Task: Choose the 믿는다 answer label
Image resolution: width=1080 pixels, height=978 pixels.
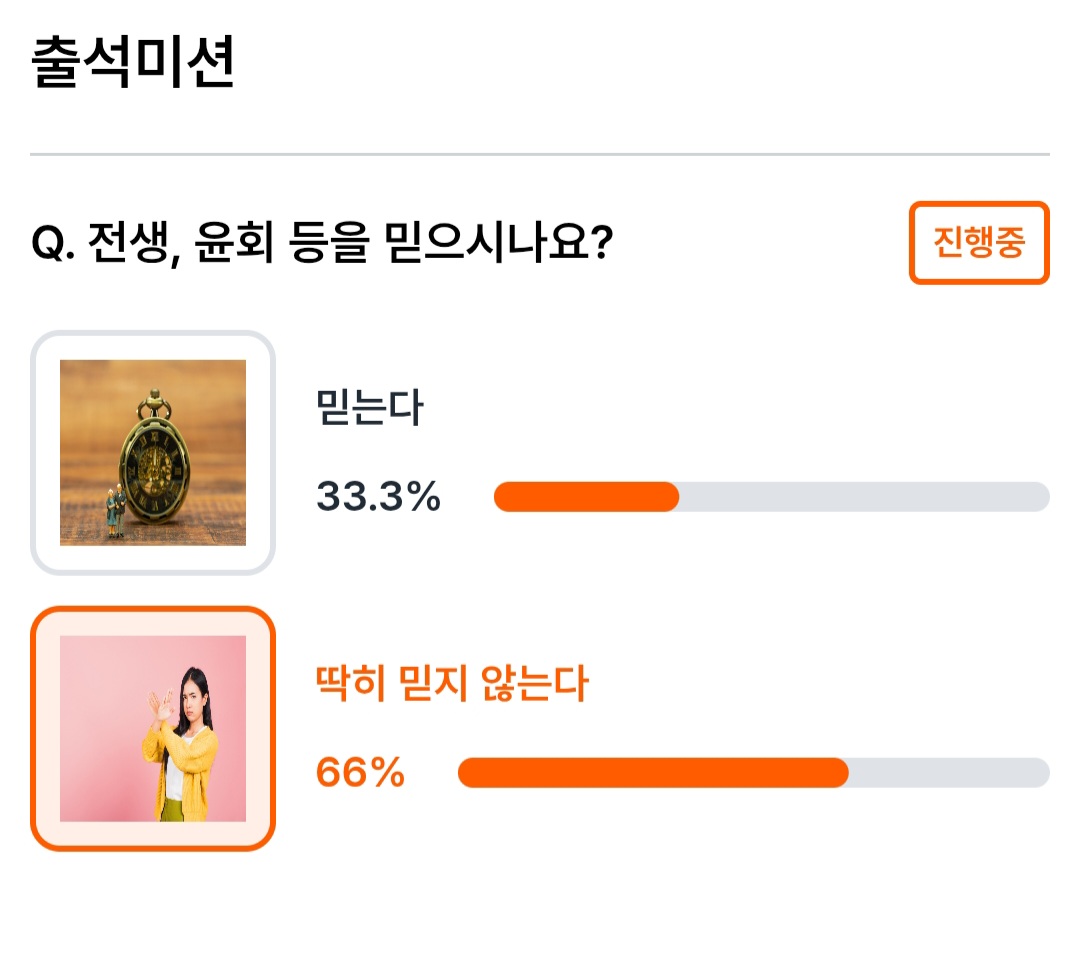Action: click(x=369, y=407)
